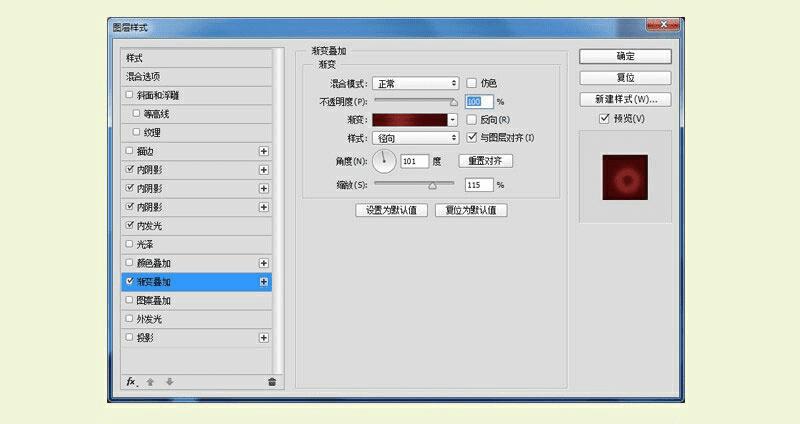The width and height of the screenshot is (800, 424).
Task: Click the move effect down arrow icon
Action: pos(169,382)
